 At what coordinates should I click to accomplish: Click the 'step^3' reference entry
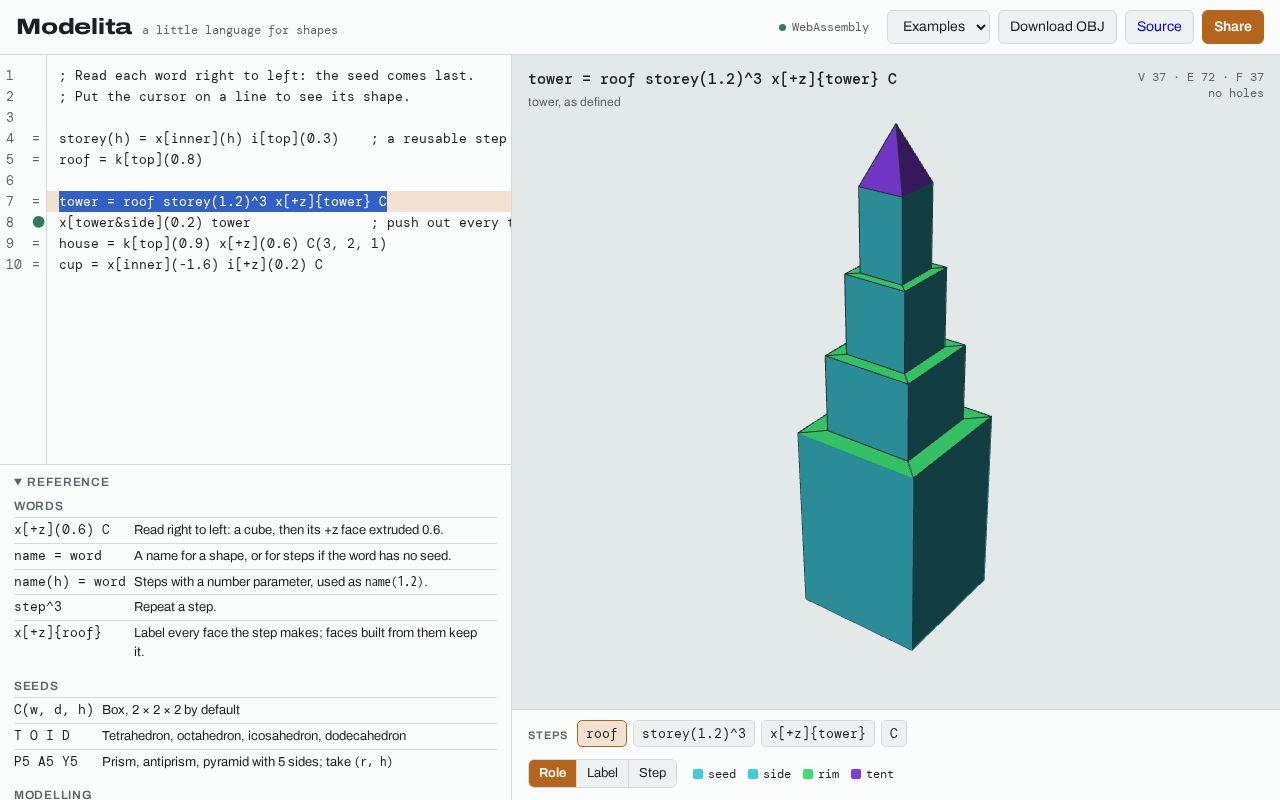pyautogui.click(x=255, y=607)
